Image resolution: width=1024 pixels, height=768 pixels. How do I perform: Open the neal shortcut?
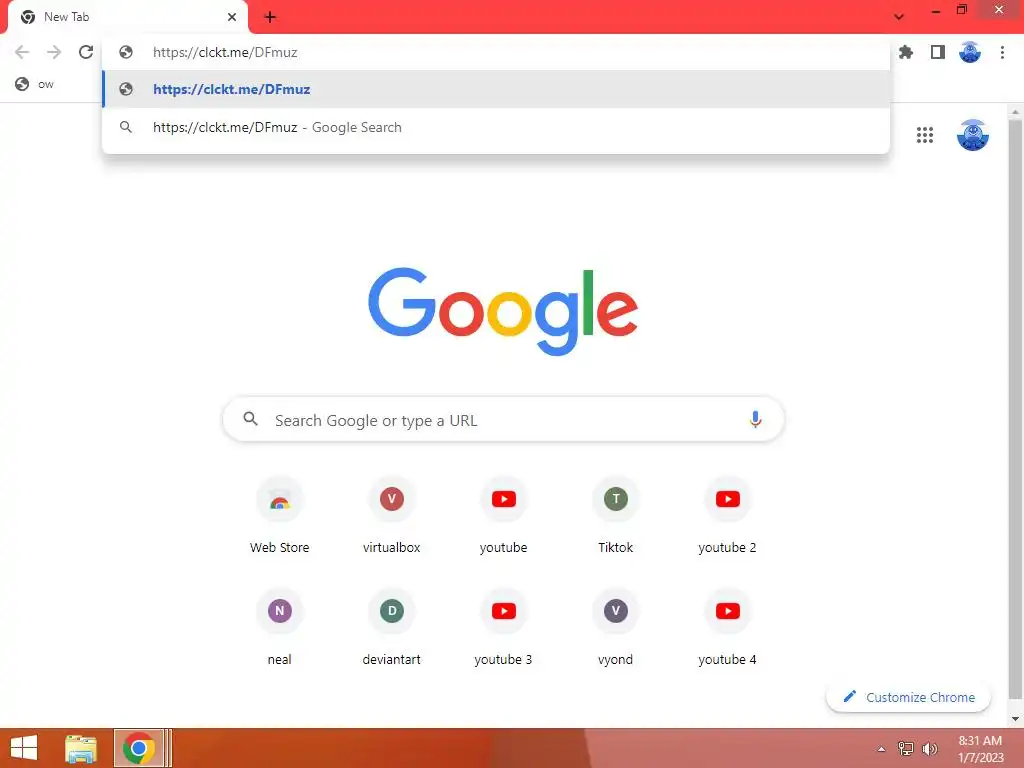click(x=280, y=628)
